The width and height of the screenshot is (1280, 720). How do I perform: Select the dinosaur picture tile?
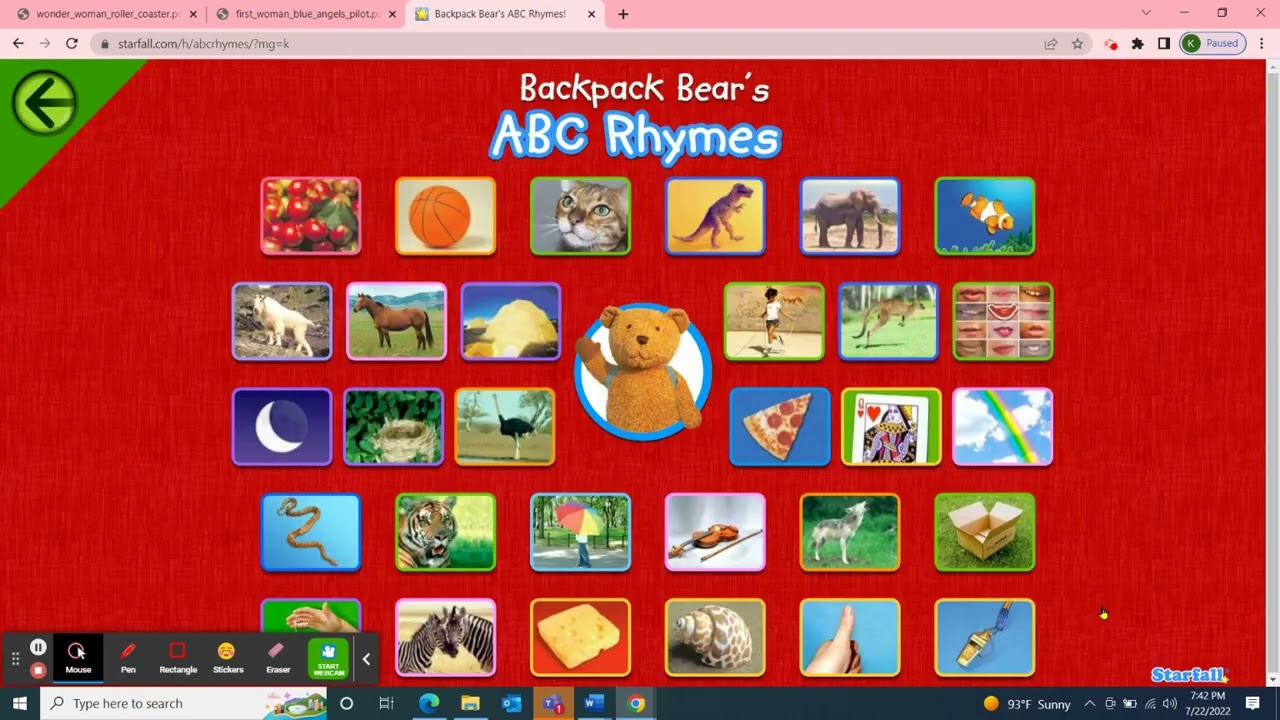(x=715, y=216)
